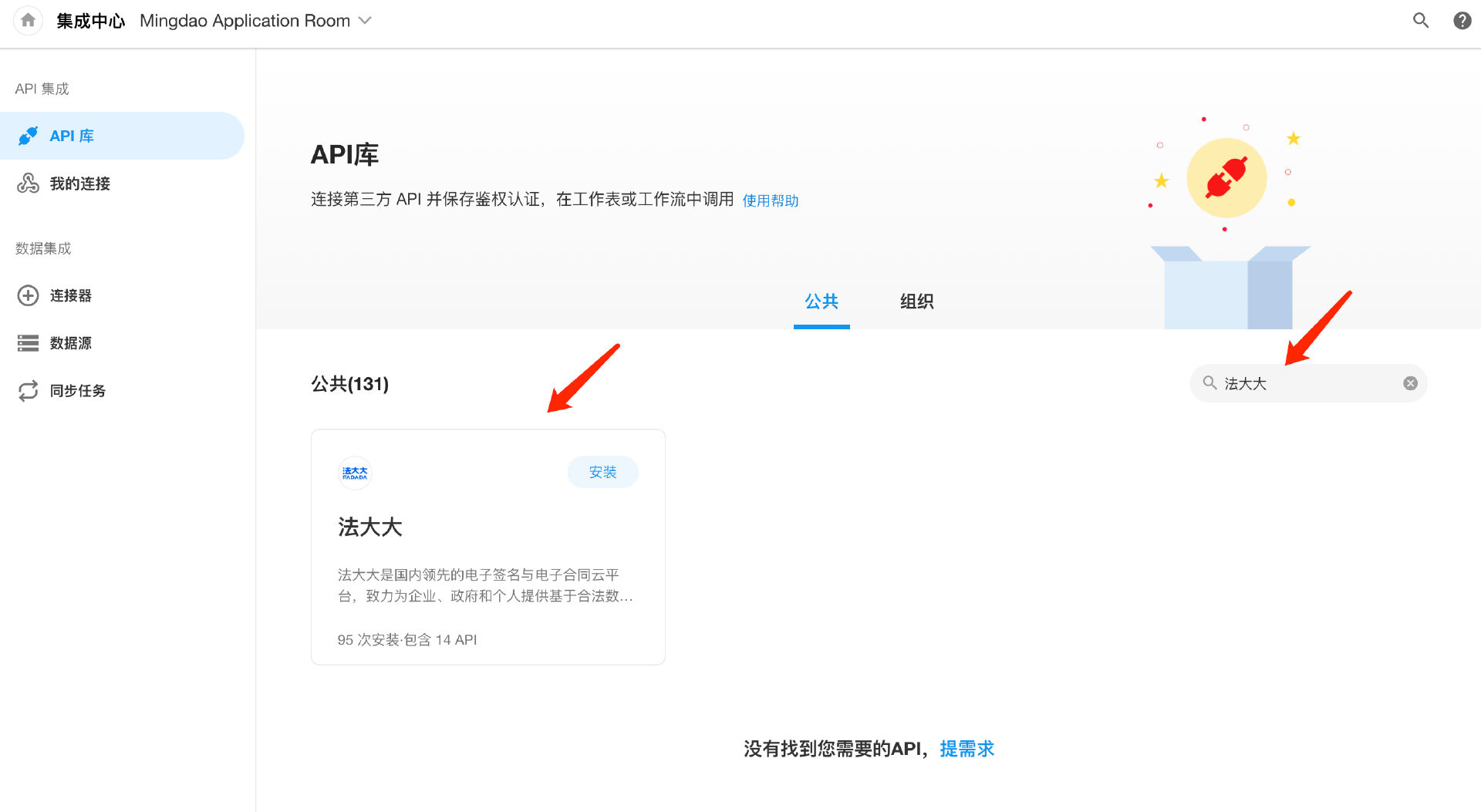Click the 数据源 stack icon
The height and width of the screenshot is (812, 1481).
pos(29,343)
